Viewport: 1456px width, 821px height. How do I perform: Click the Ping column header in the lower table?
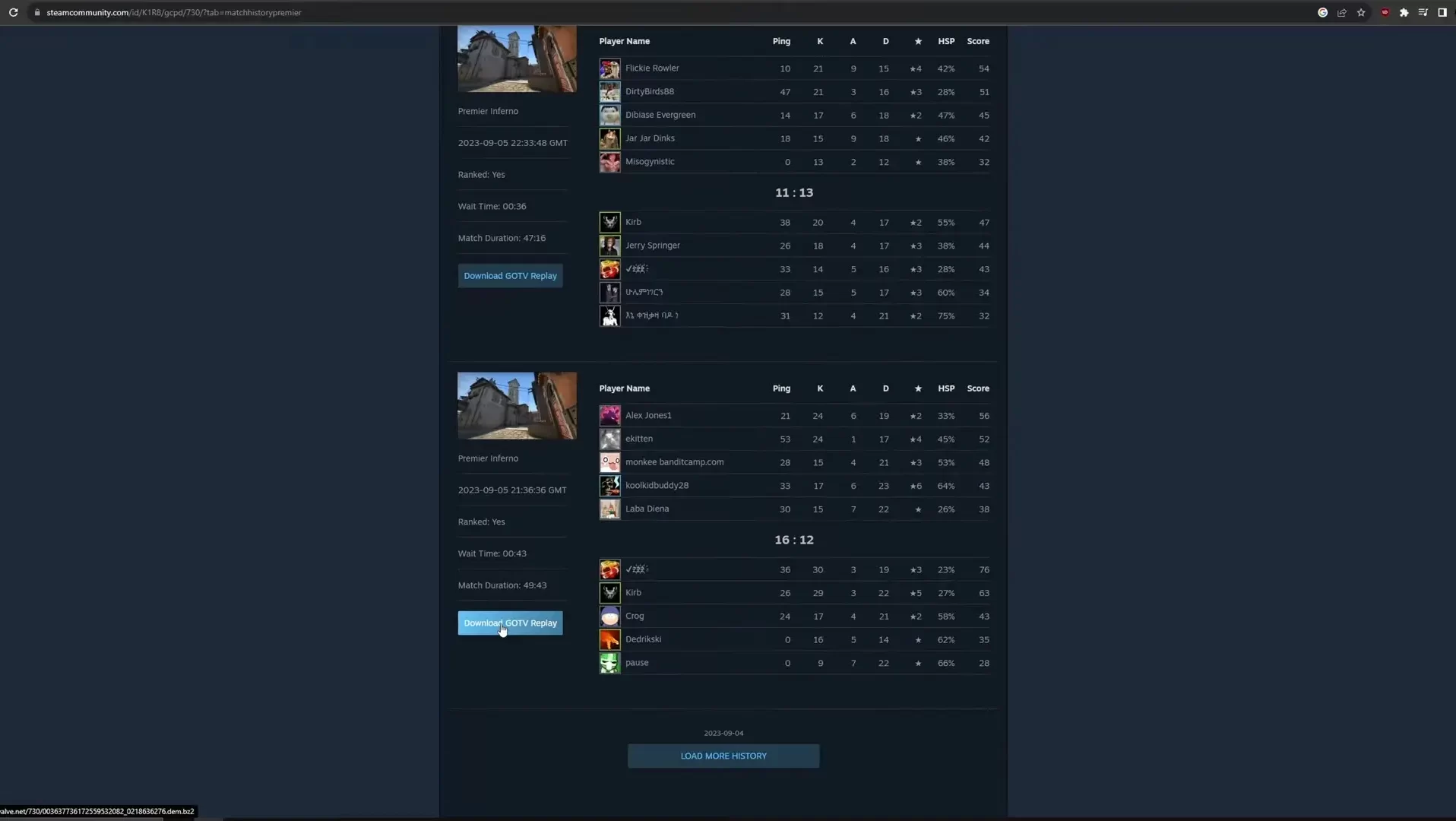781,389
